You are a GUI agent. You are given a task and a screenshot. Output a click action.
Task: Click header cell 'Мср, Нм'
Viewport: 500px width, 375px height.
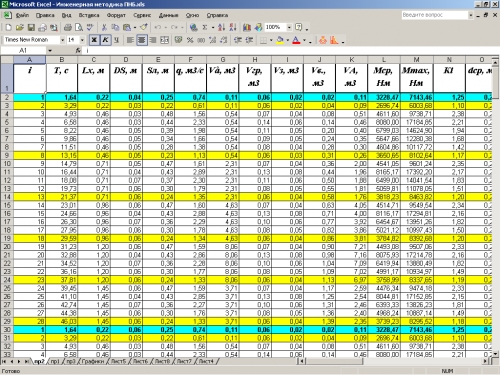pyautogui.click(x=384, y=77)
